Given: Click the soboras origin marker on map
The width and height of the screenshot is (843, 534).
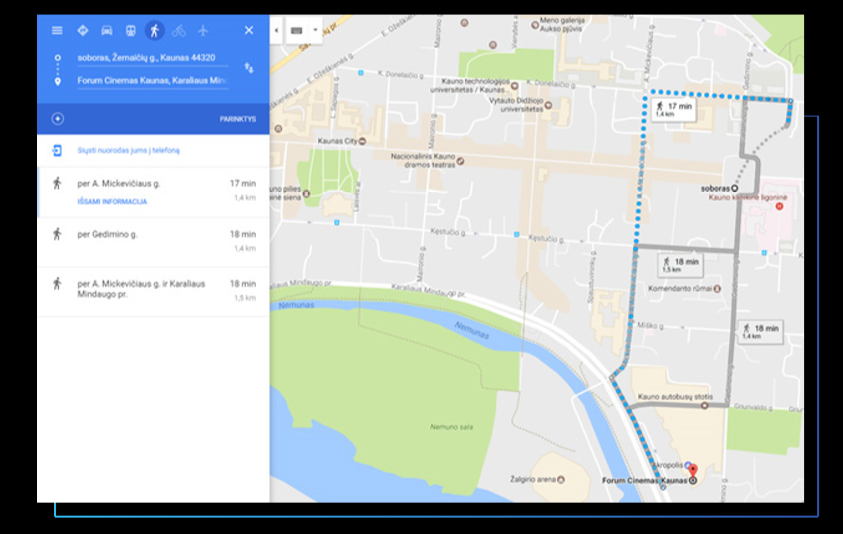Looking at the screenshot, I should (x=734, y=188).
